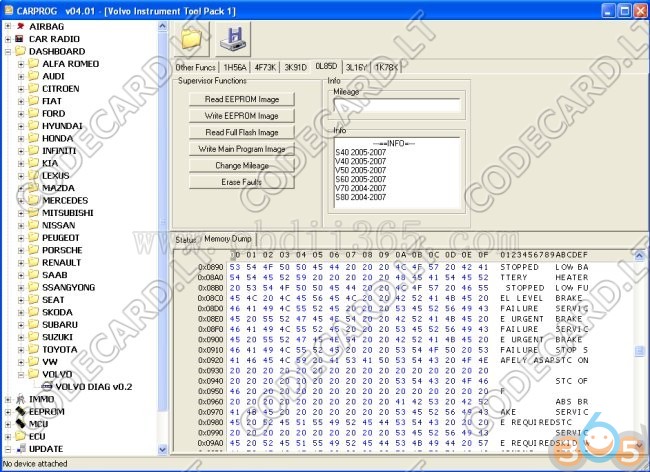This screenshot has height=472, width=650.
Task: Select VW in the dashboard tree
Action: 50,362
